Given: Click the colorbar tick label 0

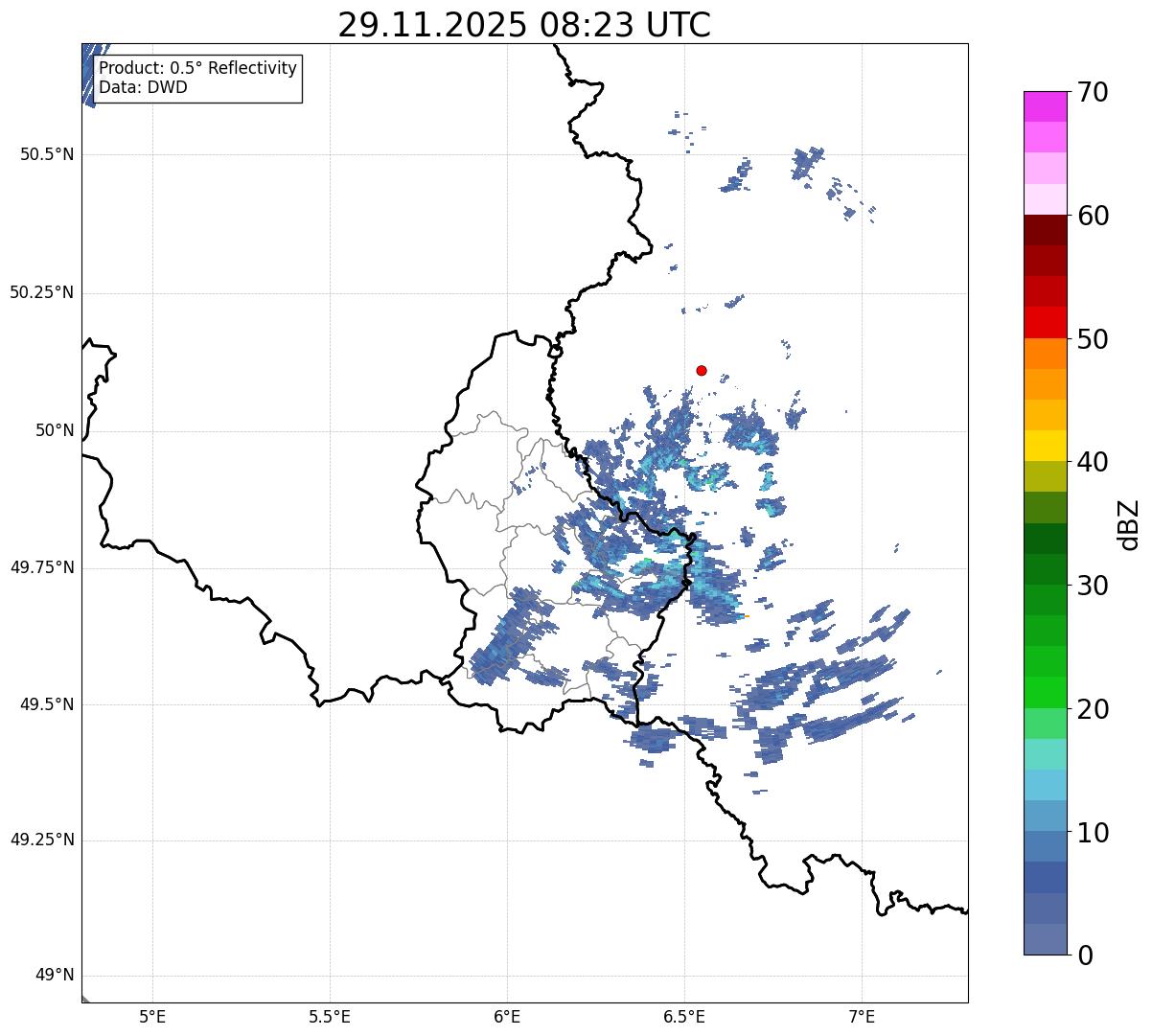Looking at the screenshot, I should tap(1086, 955).
